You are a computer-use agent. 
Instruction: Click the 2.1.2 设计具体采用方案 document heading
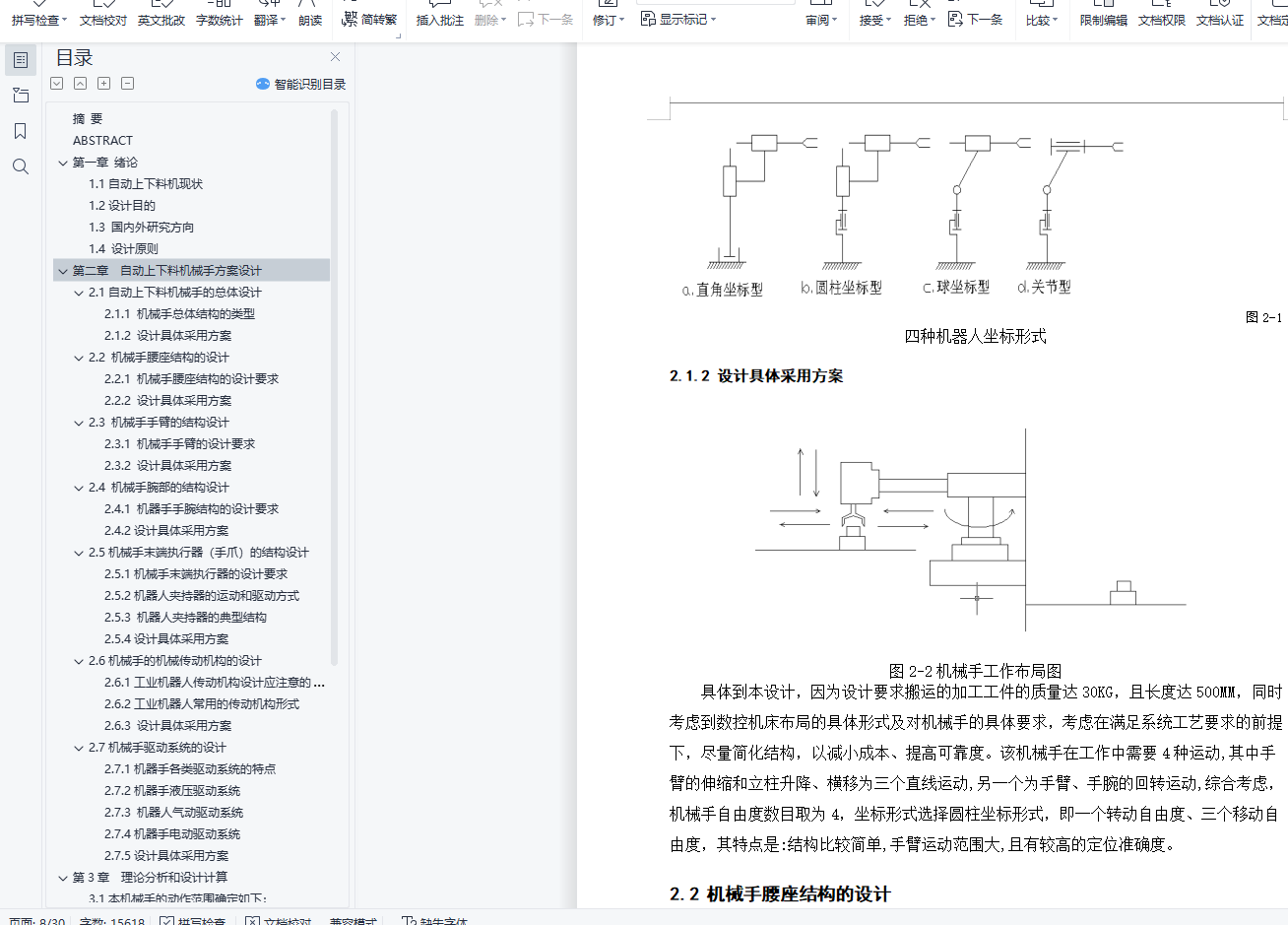[x=756, y=376]
